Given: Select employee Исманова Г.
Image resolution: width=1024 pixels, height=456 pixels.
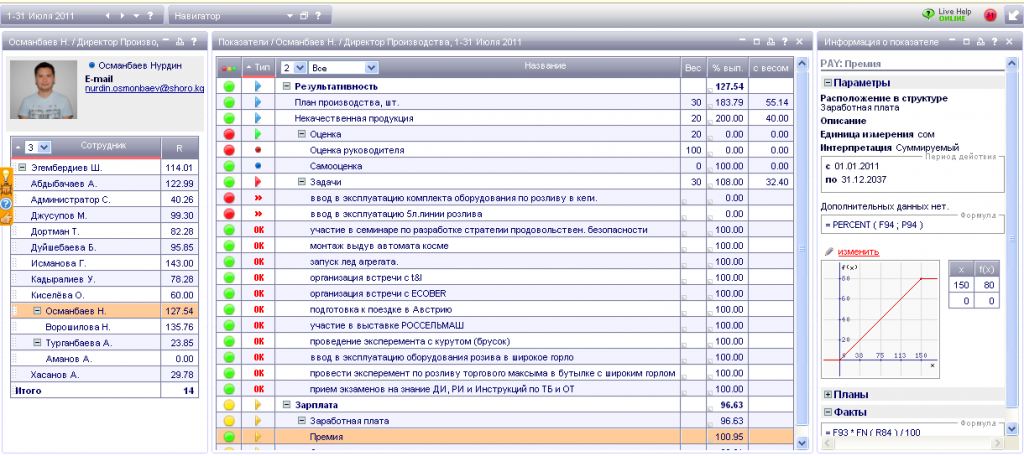Looking at the screenshot, I should [x=104, y=263].
